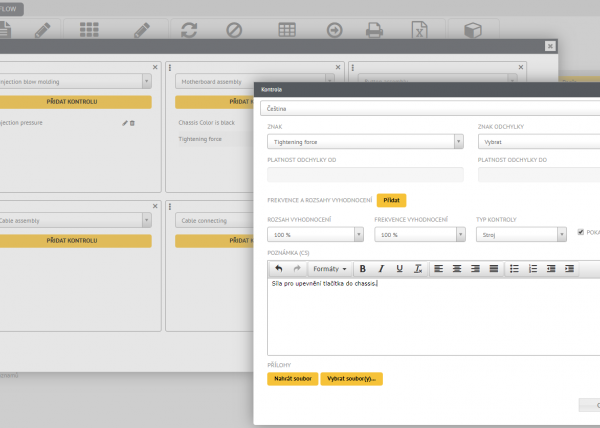Click Cable connecting operation field

pyautogui.click(x=214, y=221)
